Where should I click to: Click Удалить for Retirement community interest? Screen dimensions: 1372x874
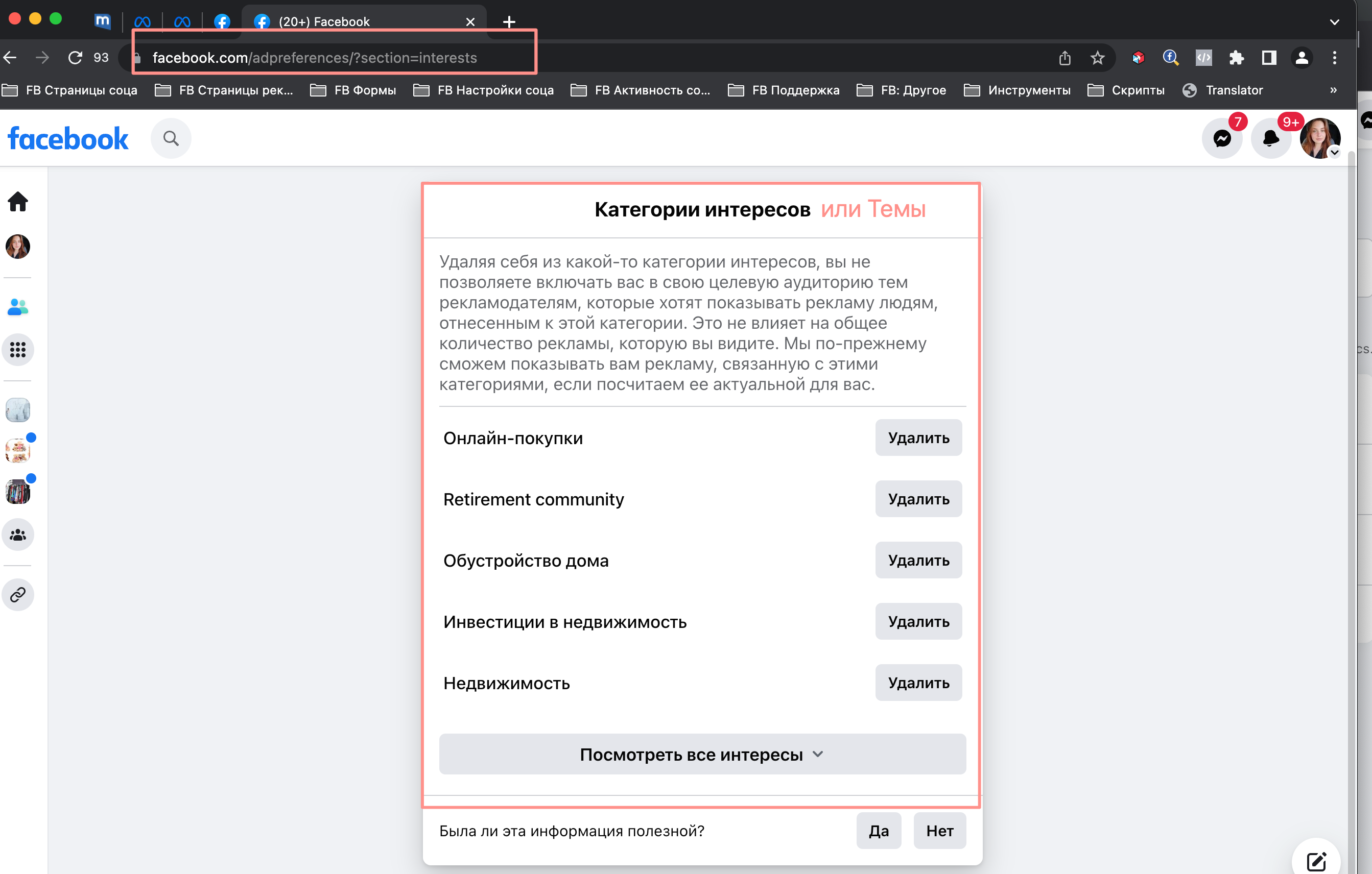(x=916, y=499)
